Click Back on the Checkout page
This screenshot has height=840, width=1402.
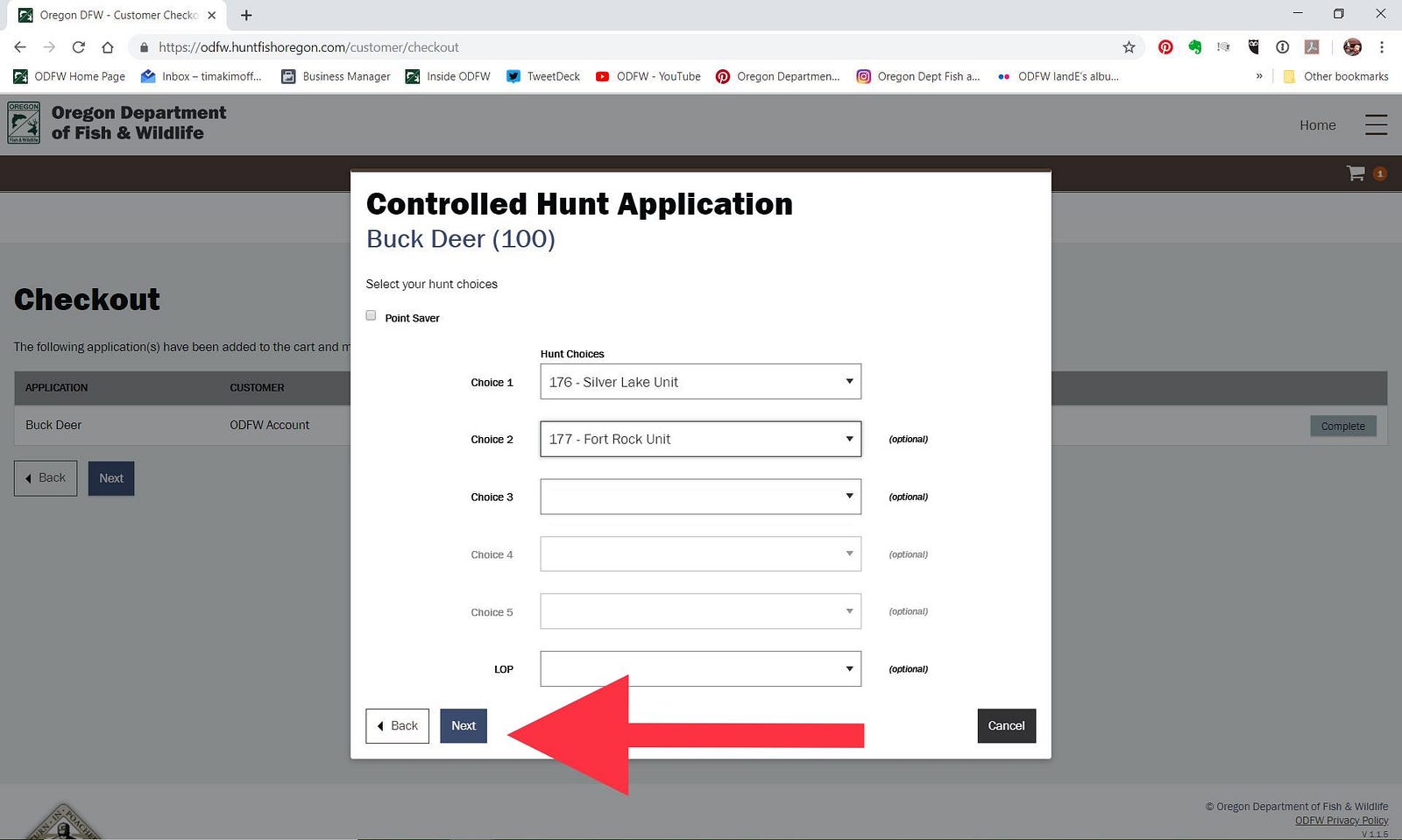click(x=46, y=478)
